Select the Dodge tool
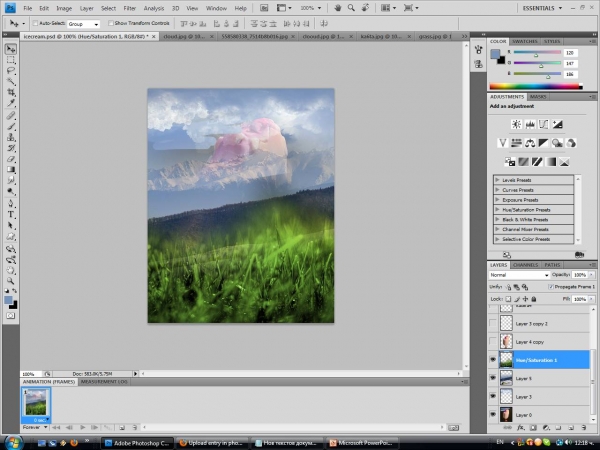The image size is (600, 450). 11,191
